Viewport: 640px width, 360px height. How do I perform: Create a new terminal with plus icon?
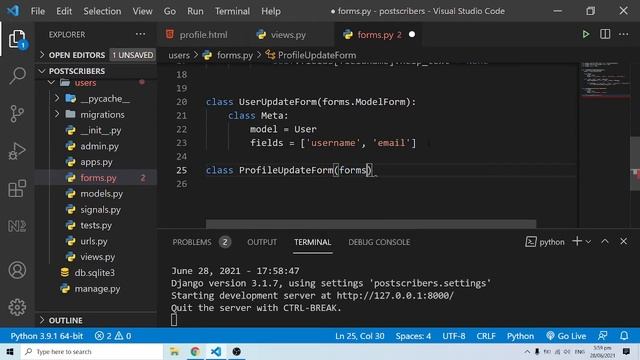576,241
